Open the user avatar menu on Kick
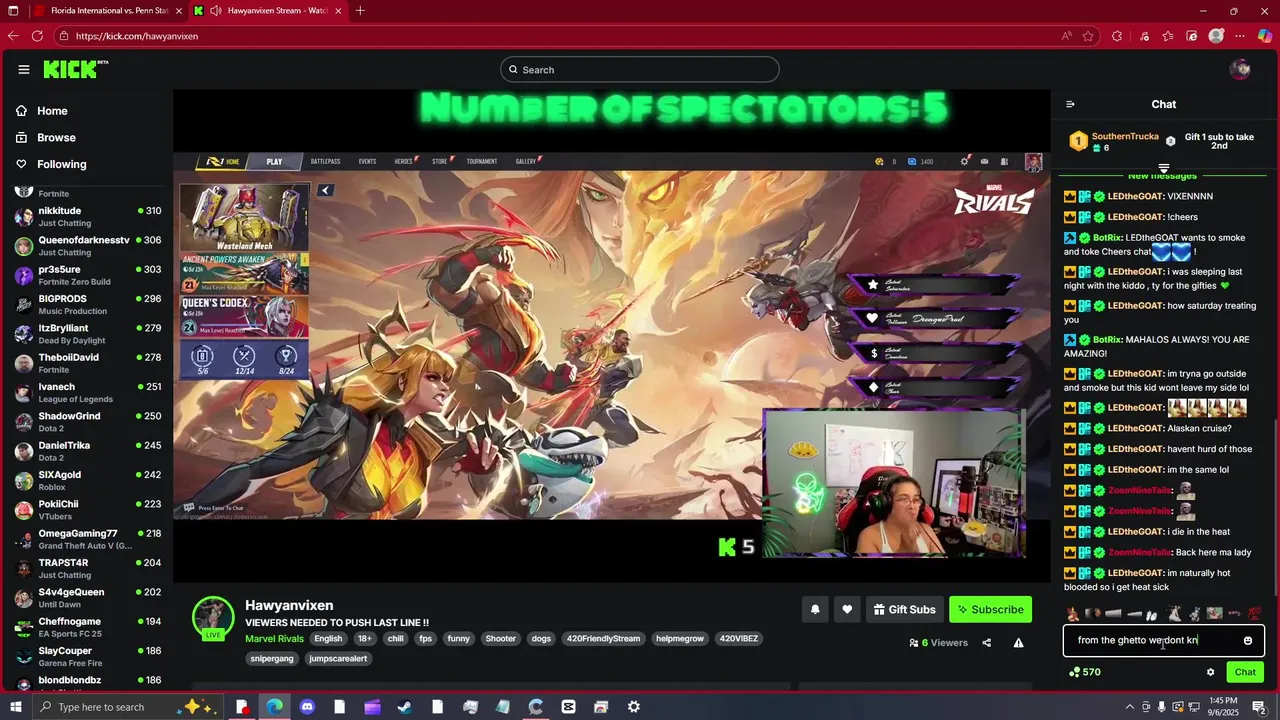Viewport: 1280px width, 720px height. pyautogui.click(x=1240, y=69)
